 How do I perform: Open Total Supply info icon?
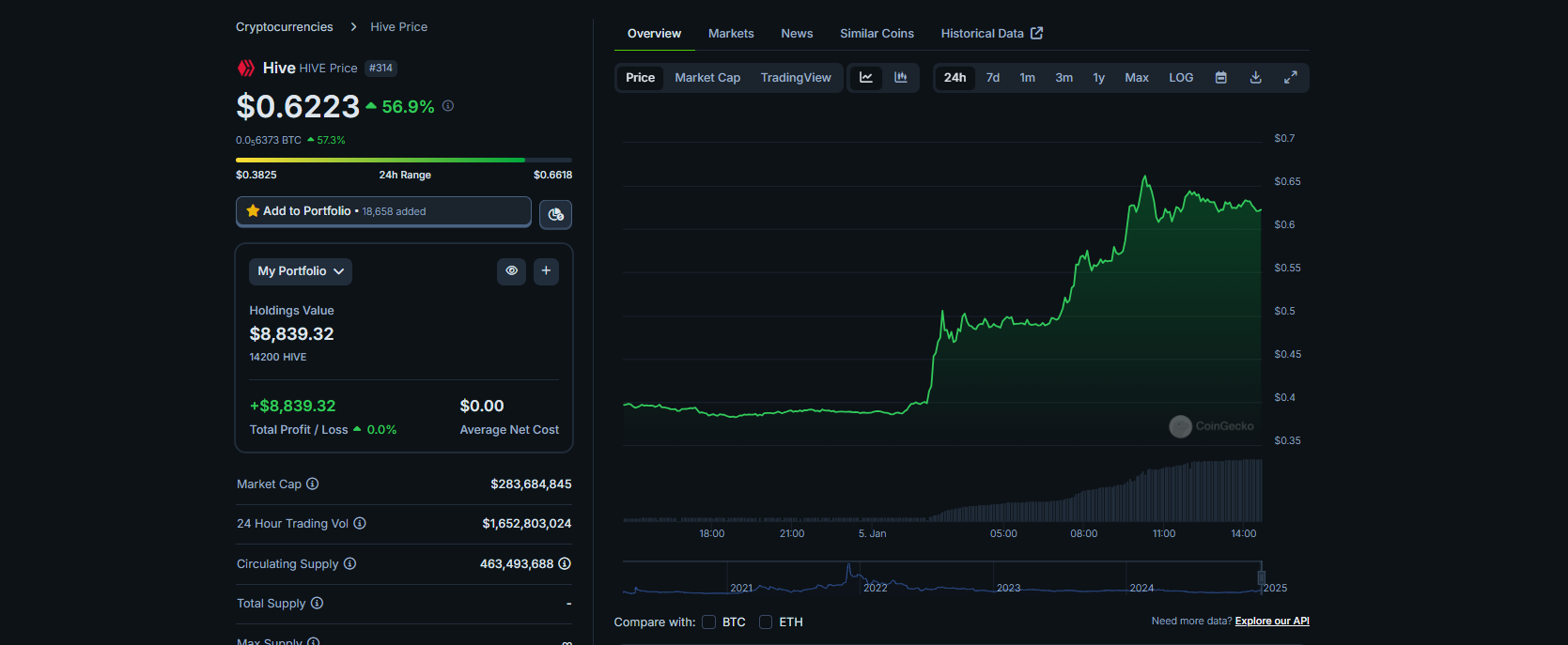[317, 603]
